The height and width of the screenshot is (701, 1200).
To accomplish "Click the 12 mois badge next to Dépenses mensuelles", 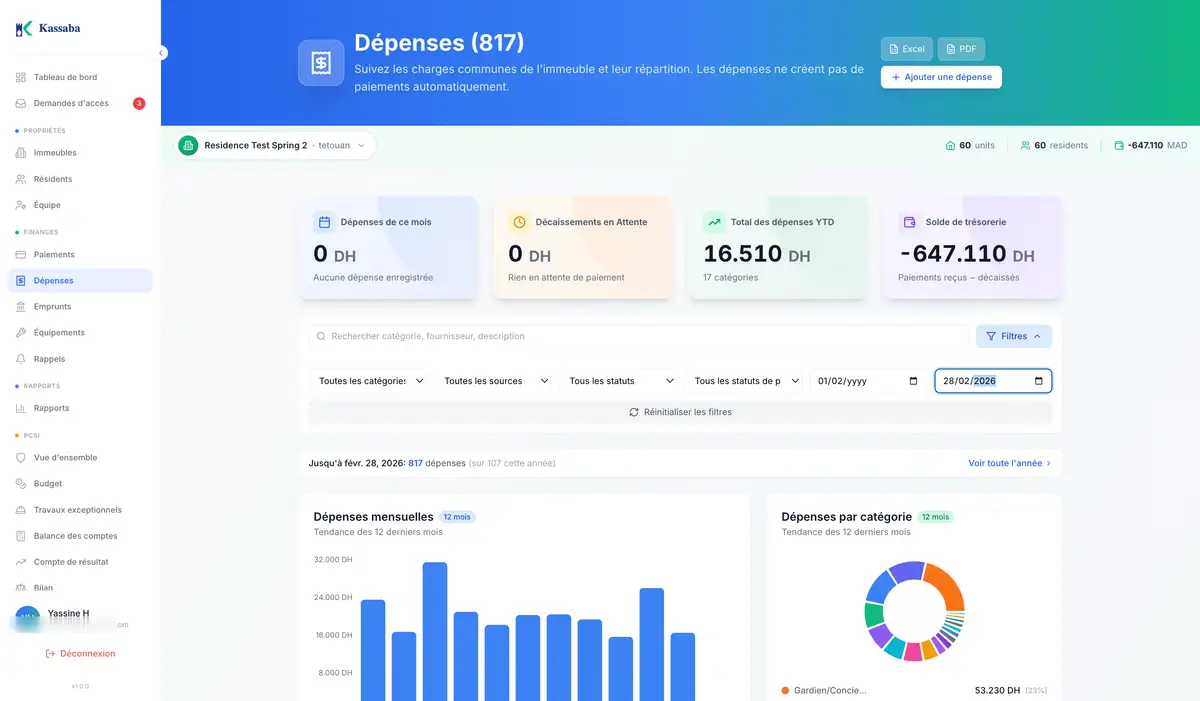I will click(457, 517).
